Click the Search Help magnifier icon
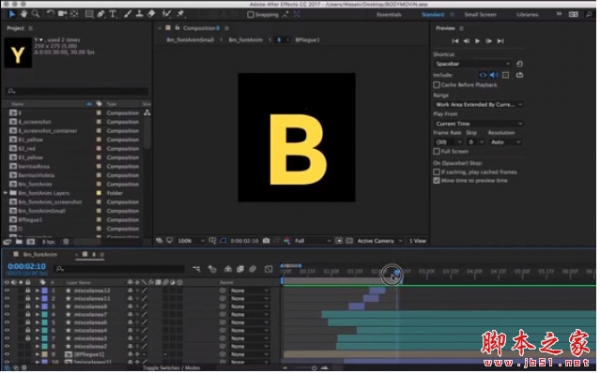Image resolution: width=600 pixels, height=373 pixels. coord(589,15)
